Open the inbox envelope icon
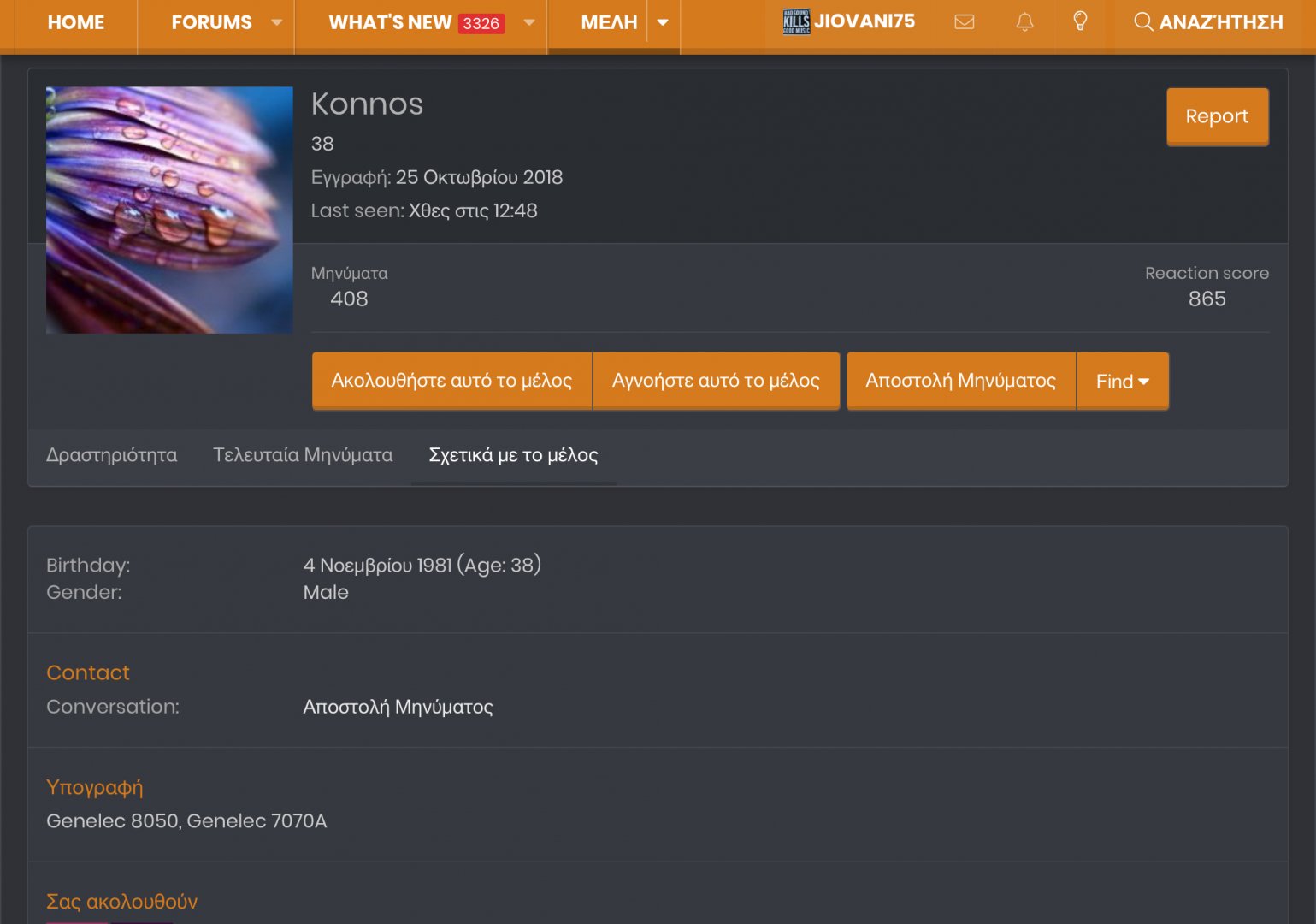Screen dimensions: 1316x924 coord(964,22)
